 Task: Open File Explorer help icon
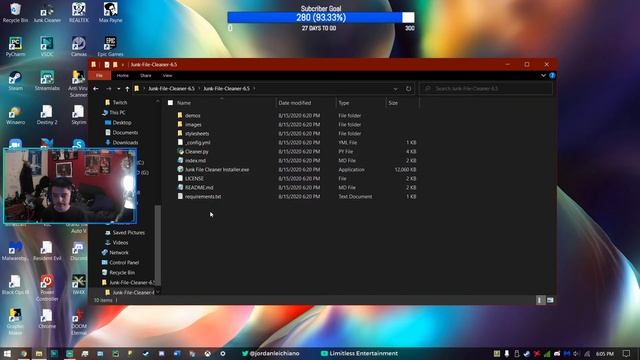pos(552,76)
